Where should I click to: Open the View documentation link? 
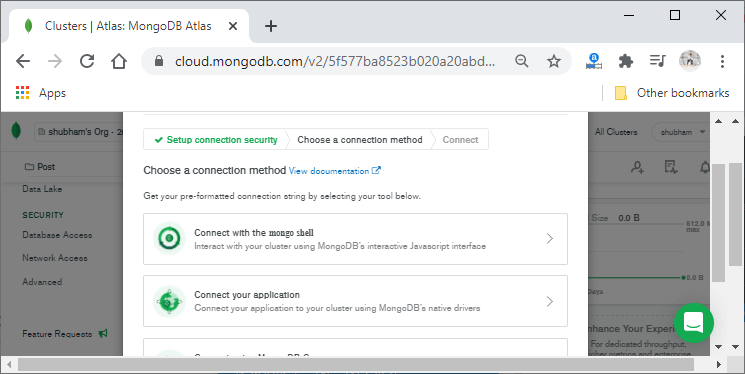point(334,171)
